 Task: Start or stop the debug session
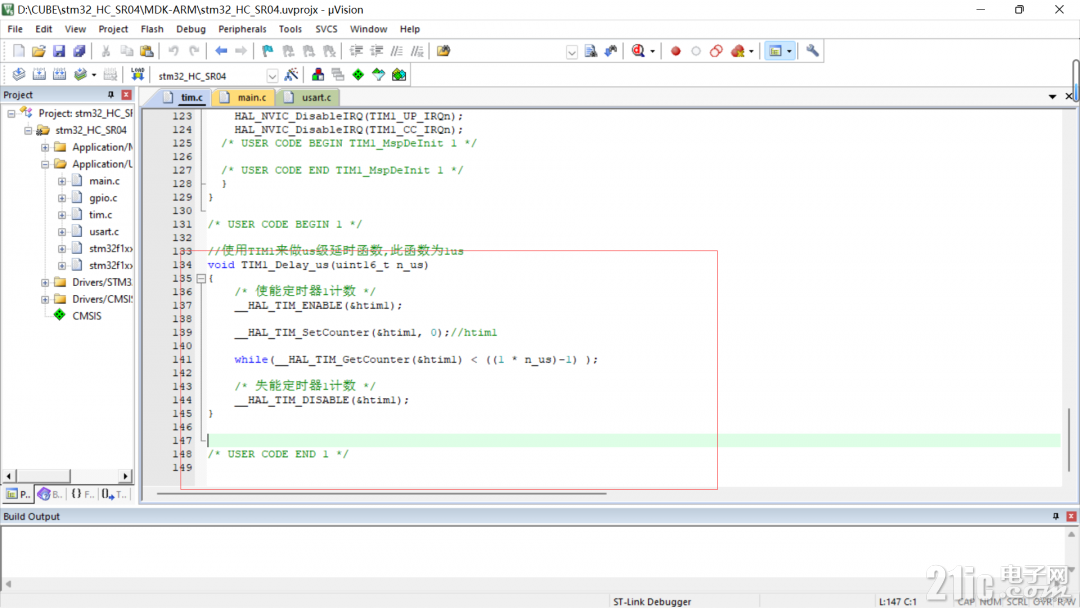click(638, 51)
